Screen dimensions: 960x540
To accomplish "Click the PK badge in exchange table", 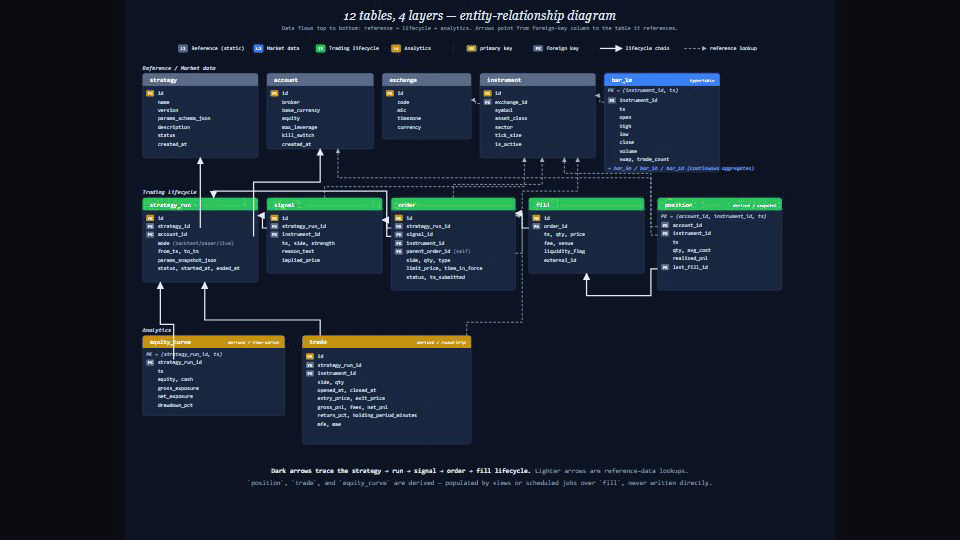I will (x=390, y=93).
